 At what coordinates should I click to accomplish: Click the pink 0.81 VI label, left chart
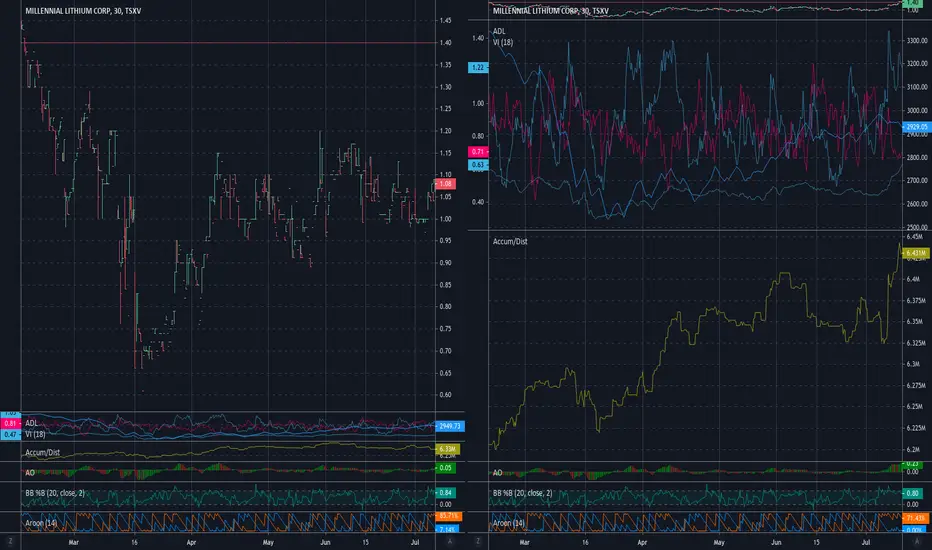[11, 423]
